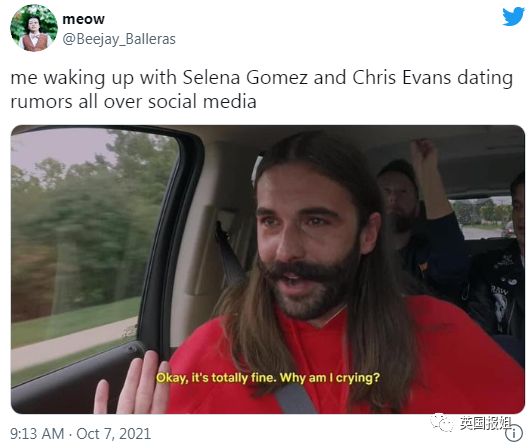Open the @Beejay_Balleras handle link
Viewport: 528px width, 447px height.
point(119,39)
